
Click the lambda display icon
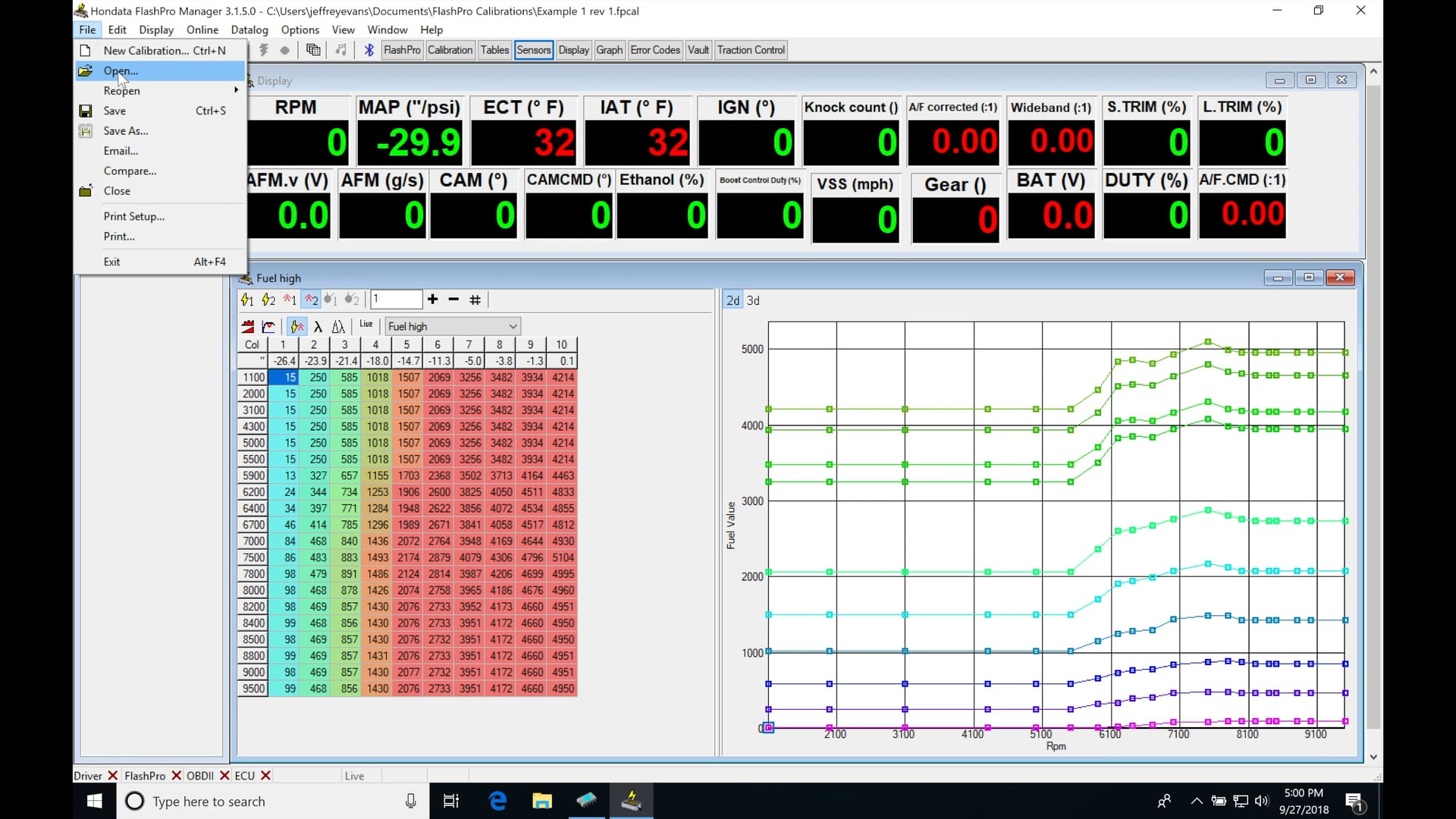pos(317,327)
